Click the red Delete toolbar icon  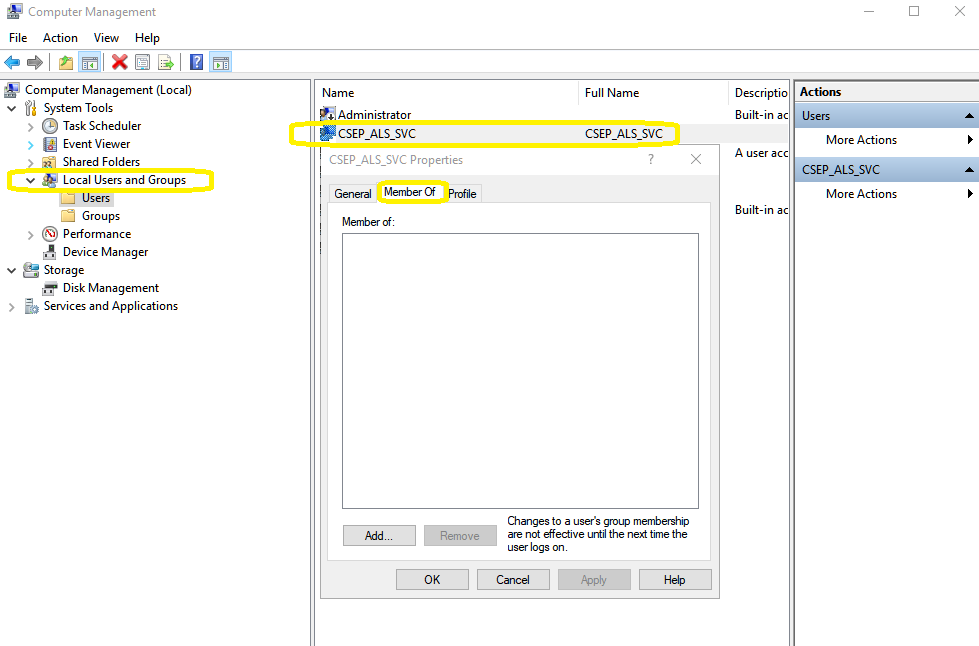click(x=119, y=62)
